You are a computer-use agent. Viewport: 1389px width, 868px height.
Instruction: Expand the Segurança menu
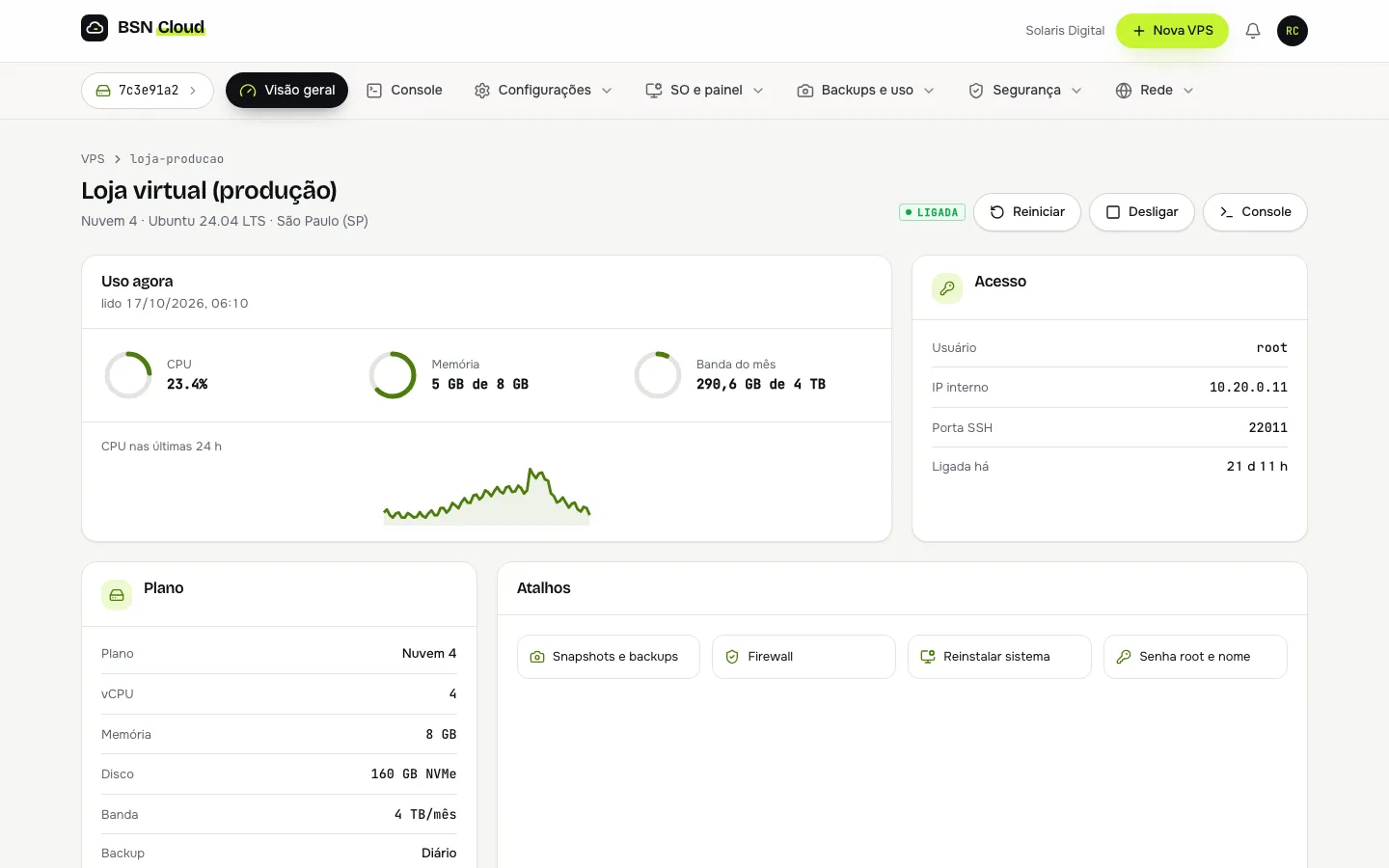click(x=1025, y=91)
